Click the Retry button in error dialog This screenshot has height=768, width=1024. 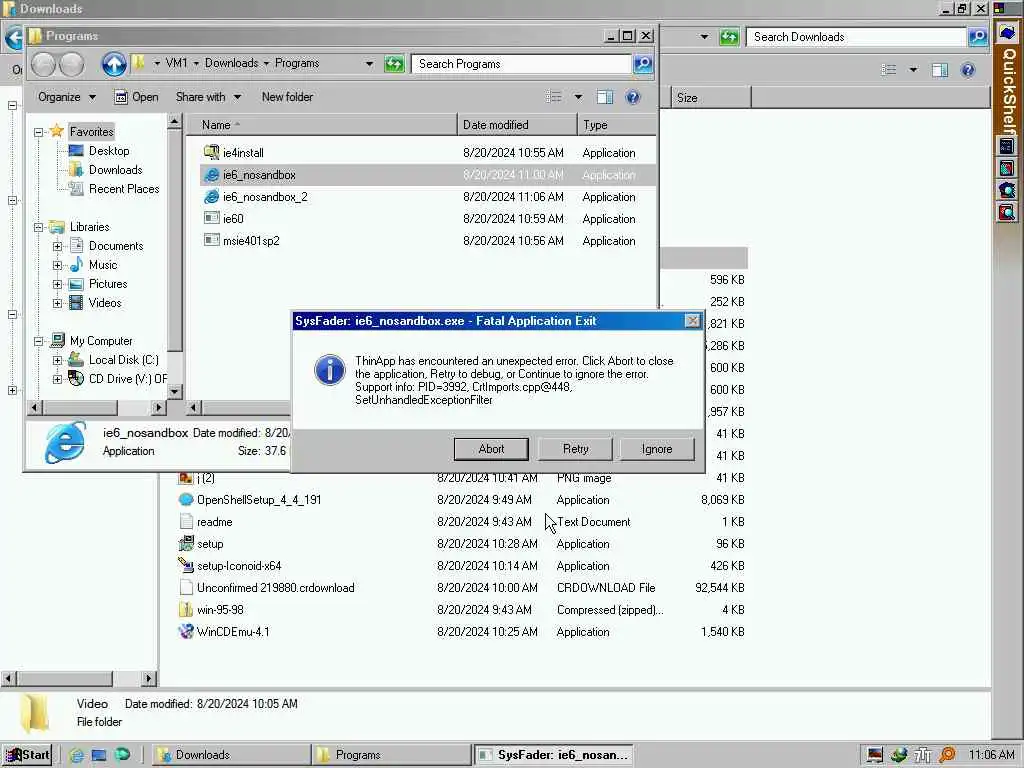(575, 449)
